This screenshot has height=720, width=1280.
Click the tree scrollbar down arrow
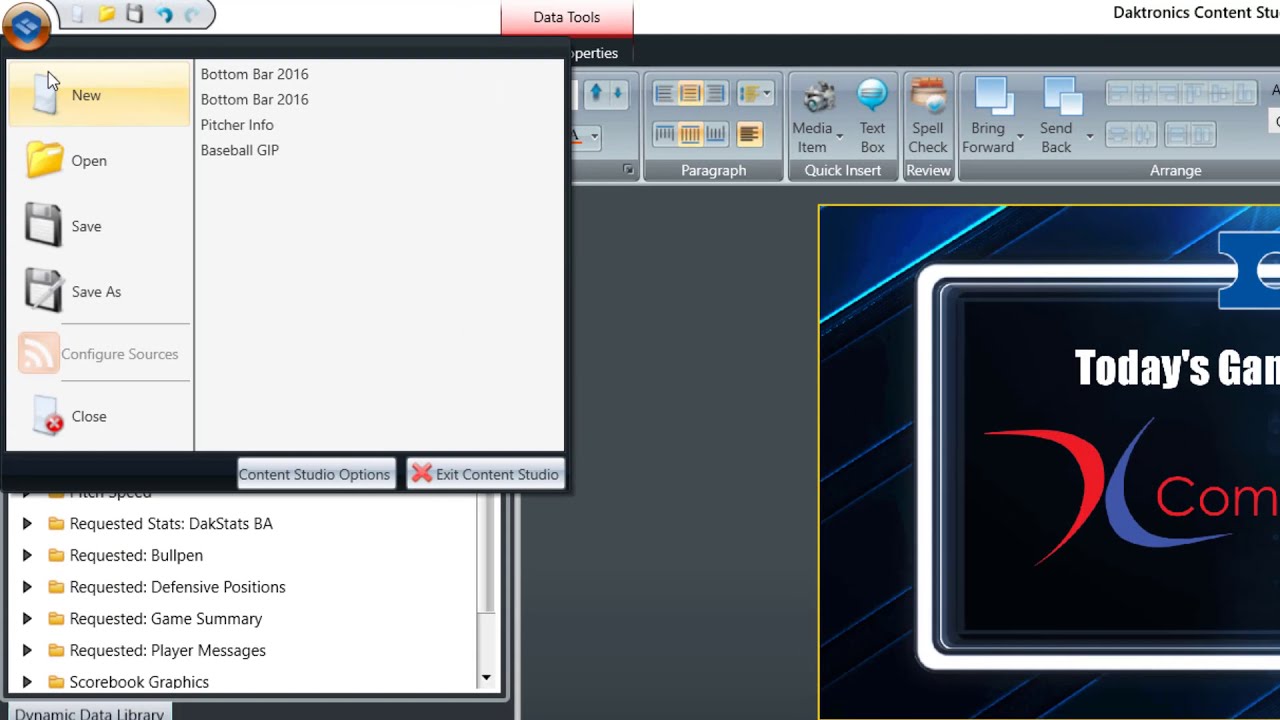pos(486,678)
